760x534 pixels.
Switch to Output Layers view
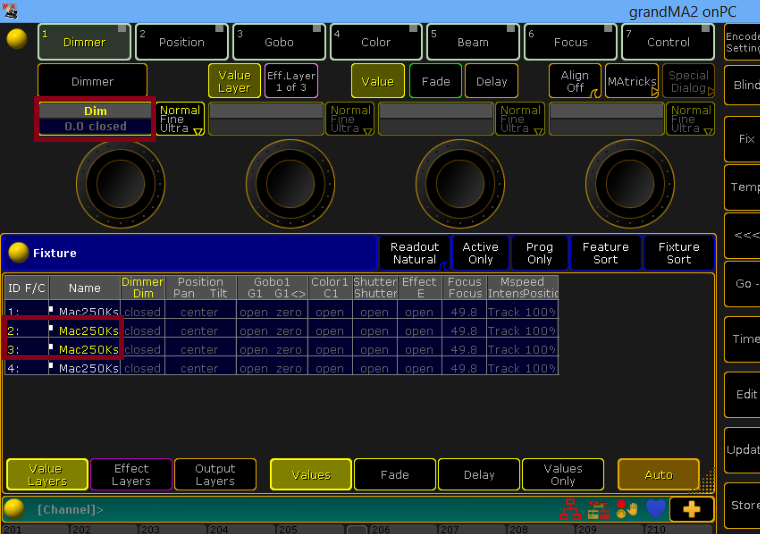point(215,474)
